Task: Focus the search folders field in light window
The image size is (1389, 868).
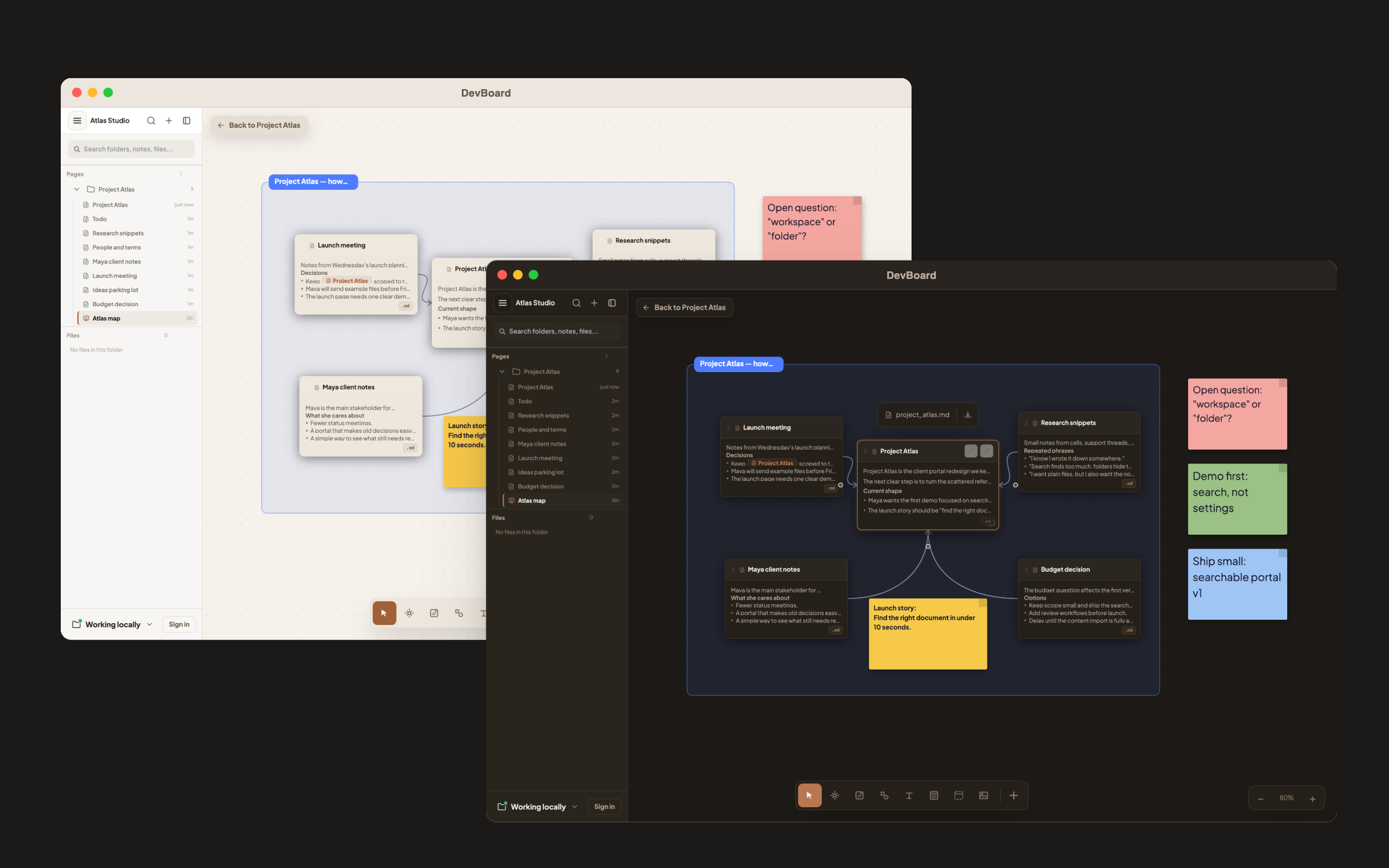Action: pos(131,149)
